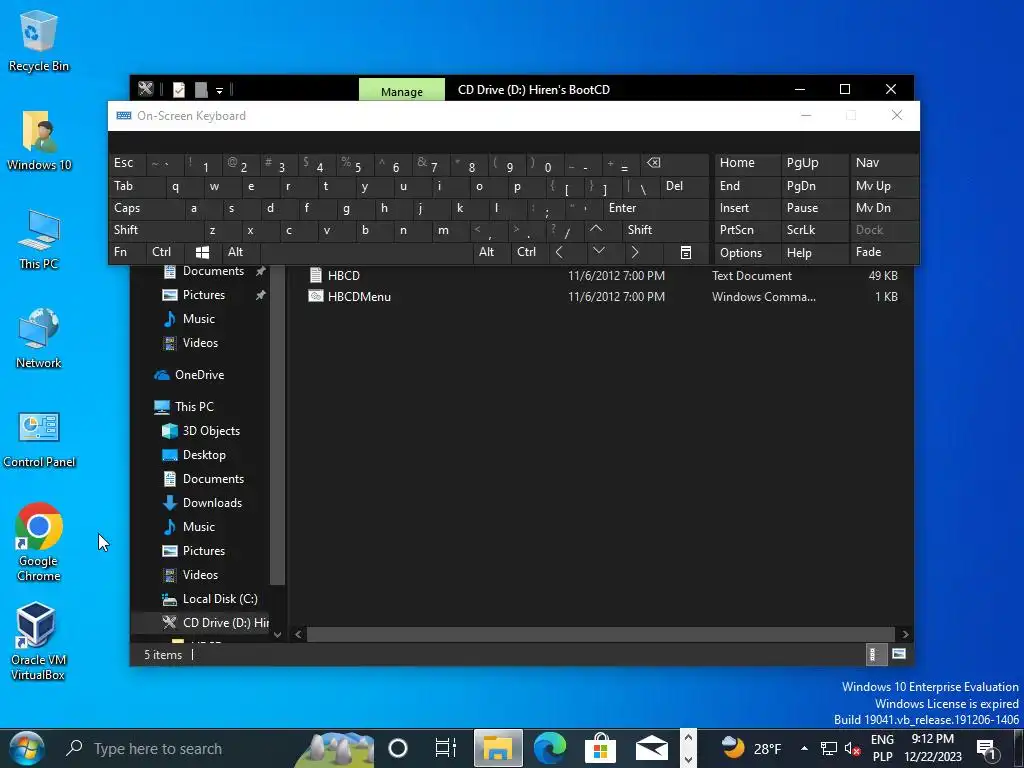
Task: Open File Explorer from the taskbar
Action: click(498, 748)
